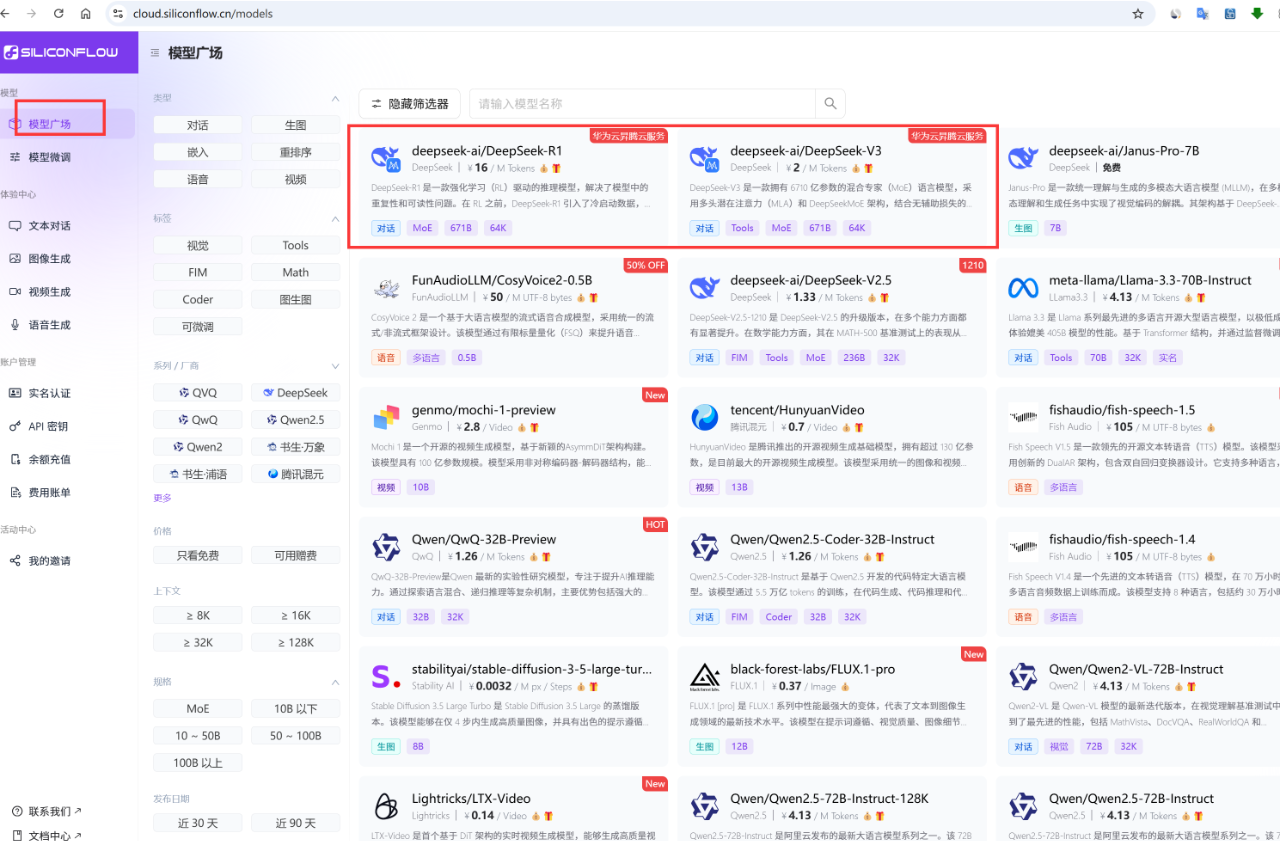Select the Coder tag filter
The image size is (1280, 841).
coord(198,299)
